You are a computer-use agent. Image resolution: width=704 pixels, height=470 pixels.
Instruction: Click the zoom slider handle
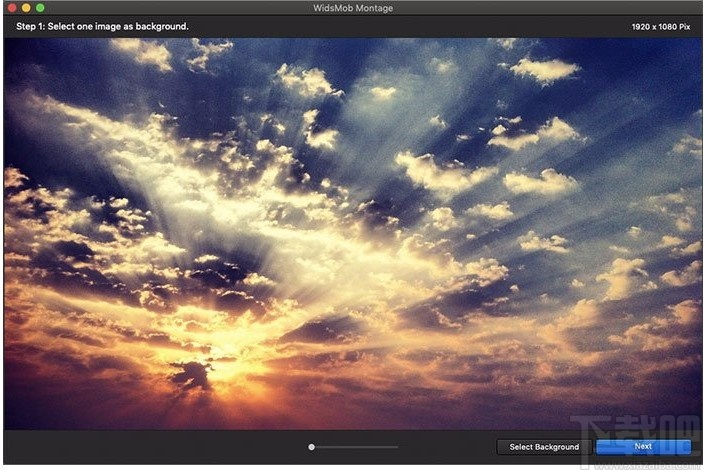[x=312, y=447]
